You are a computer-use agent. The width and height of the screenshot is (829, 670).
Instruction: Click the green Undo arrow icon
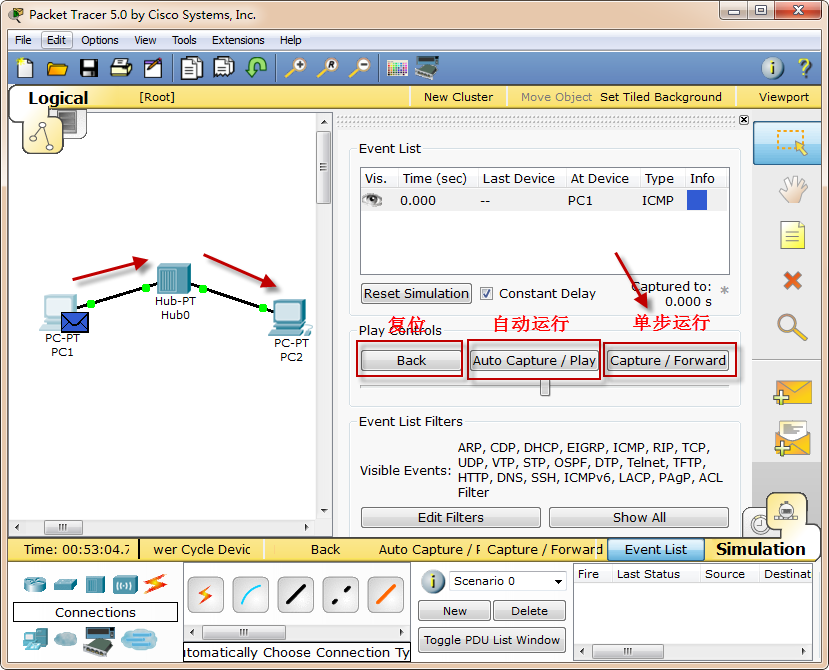256,68
